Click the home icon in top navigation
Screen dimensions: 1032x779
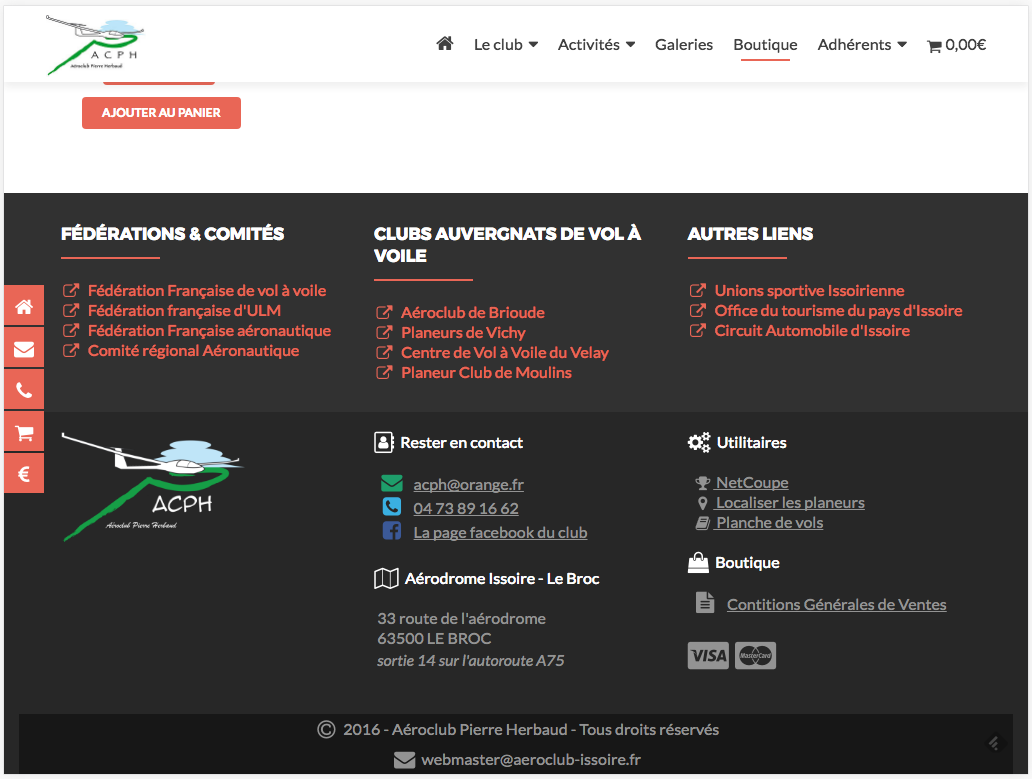[x=445, y=44]
